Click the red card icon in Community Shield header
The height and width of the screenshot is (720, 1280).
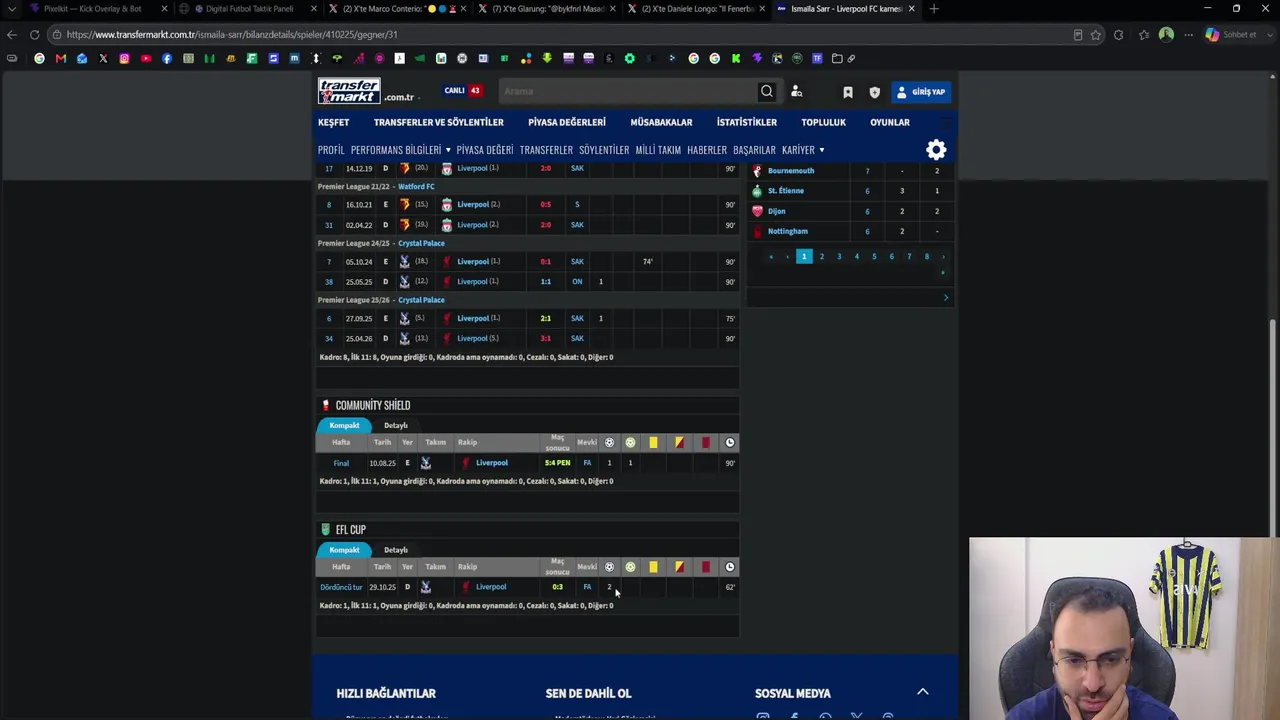click(x=705, y=442)
